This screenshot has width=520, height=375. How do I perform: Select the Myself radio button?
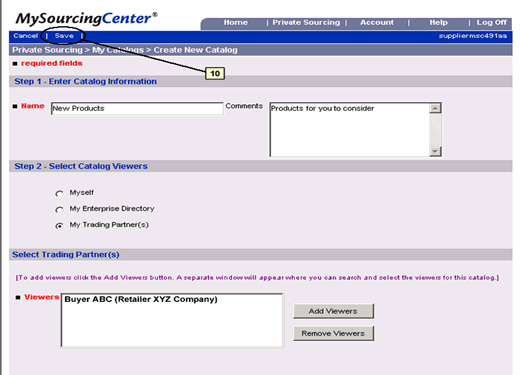59,193
